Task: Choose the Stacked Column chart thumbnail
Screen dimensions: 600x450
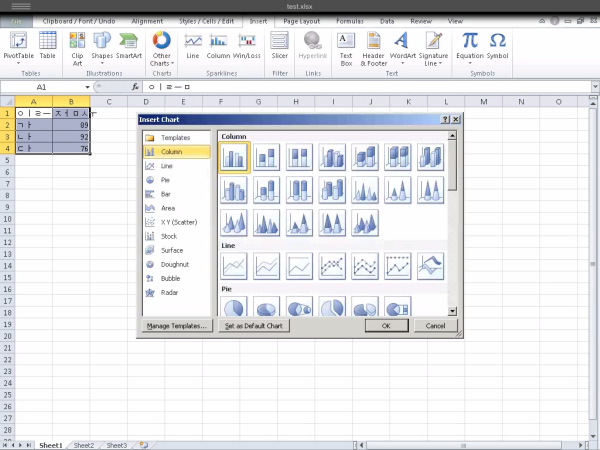Action: pos(266,157)
